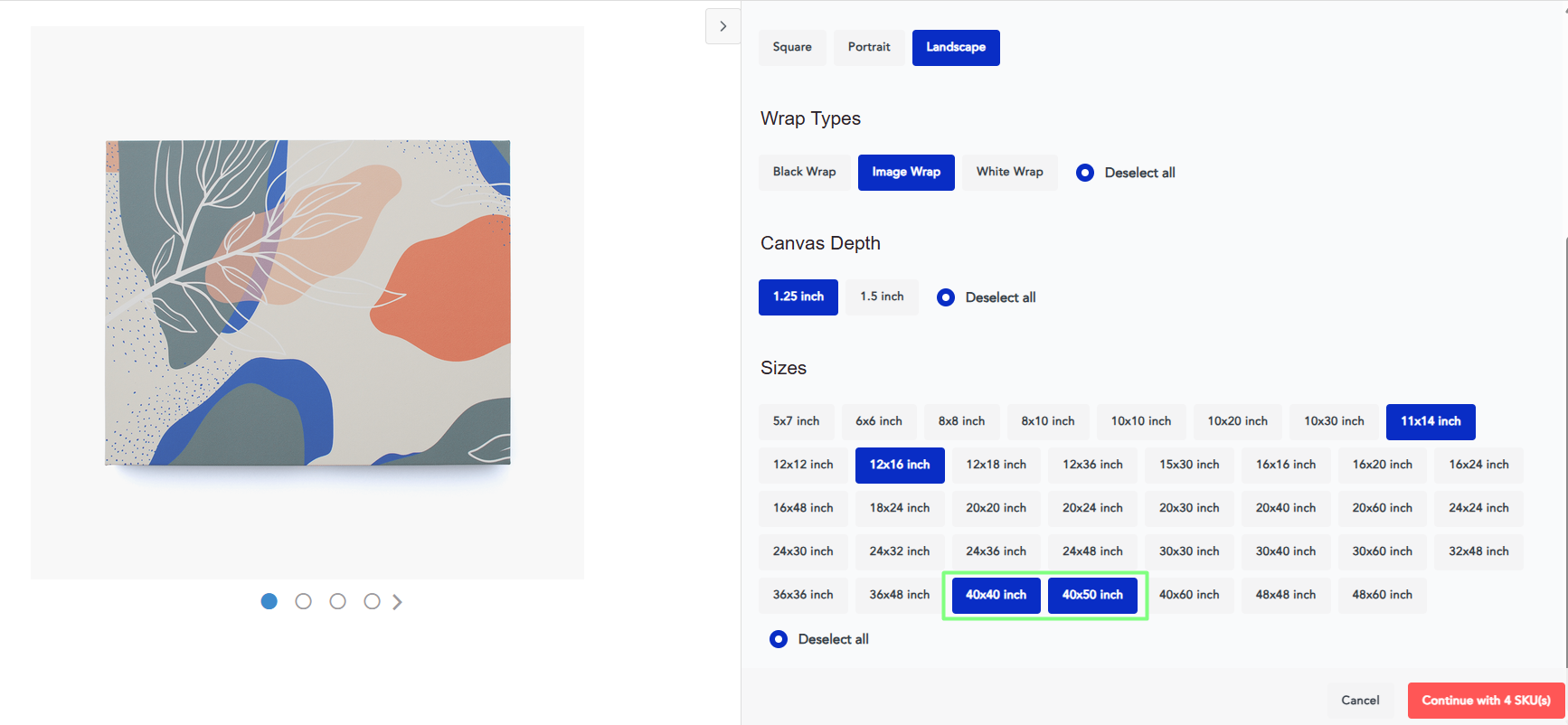
Task: Select the third carousel dot
Action: click(x=337, y=602)
